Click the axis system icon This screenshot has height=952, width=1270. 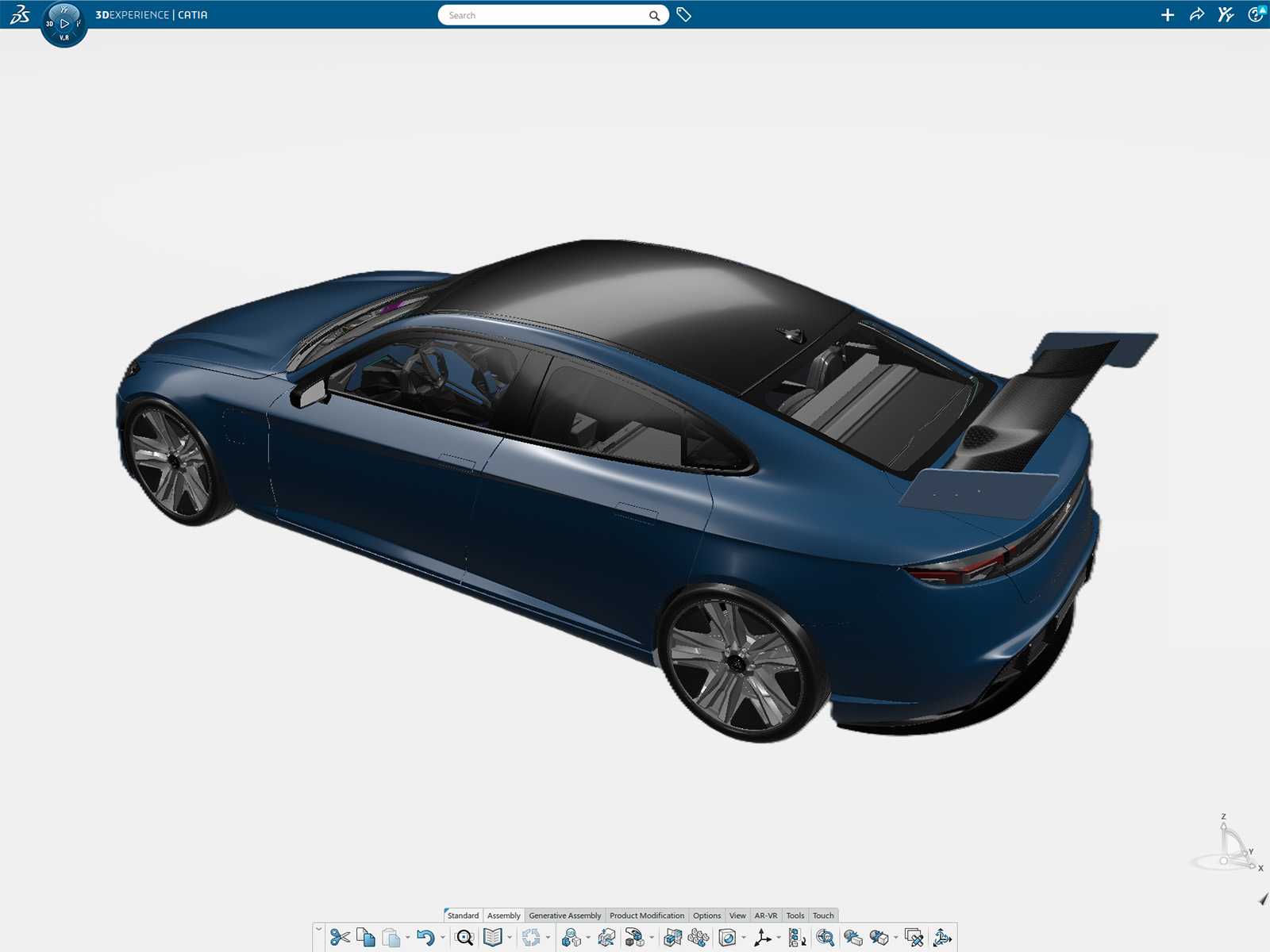pyautogui.click(x=763, y=938)
